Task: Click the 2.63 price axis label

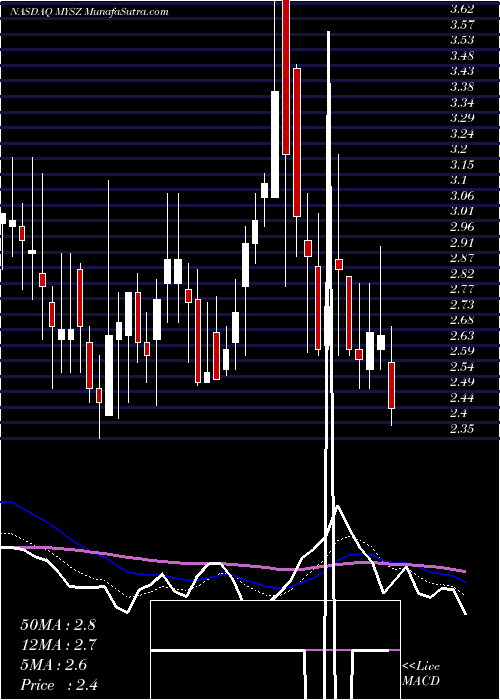Action: [462, 336]
